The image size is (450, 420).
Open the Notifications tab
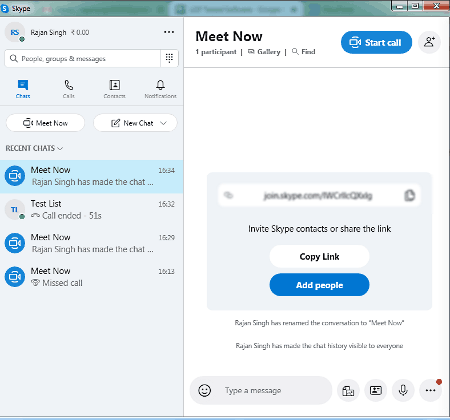point(160,89)
